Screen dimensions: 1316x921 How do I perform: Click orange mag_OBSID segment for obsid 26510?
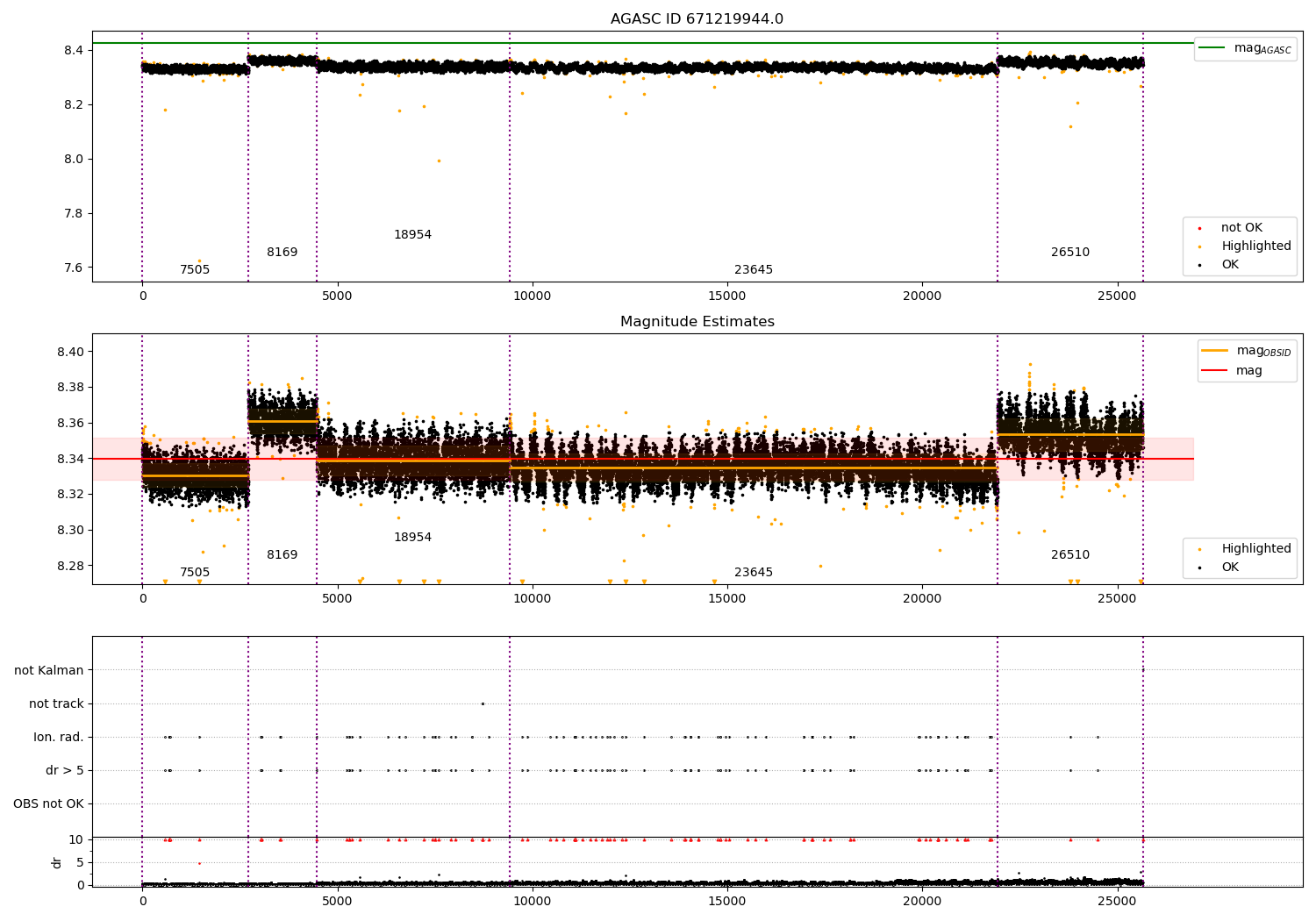(1070, 434)
